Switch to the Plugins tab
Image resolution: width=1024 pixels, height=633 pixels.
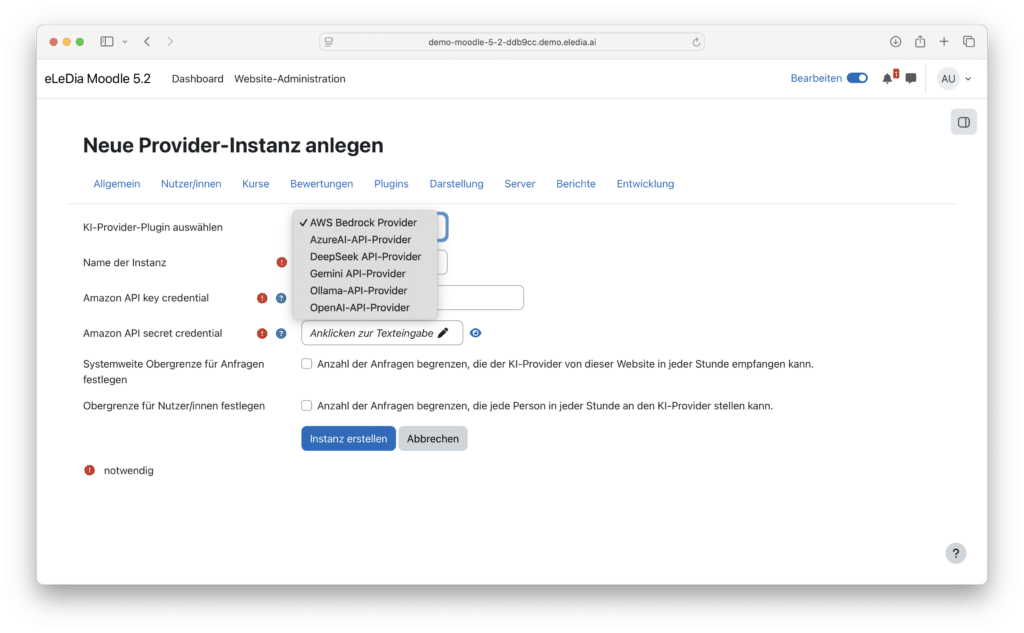pyautogui.click(x=391, y=184)
